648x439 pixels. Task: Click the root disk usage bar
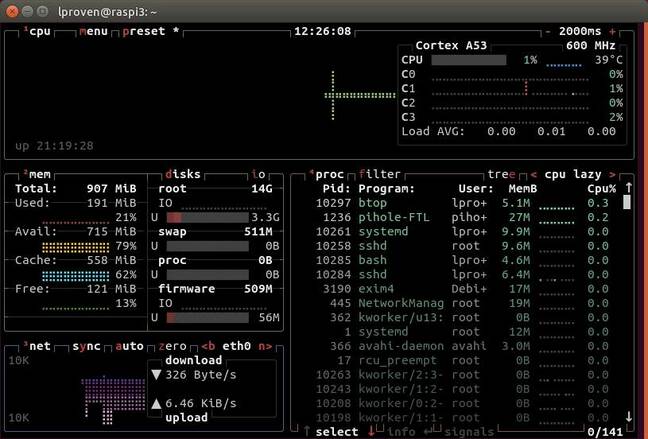click(x=207, y=217)
